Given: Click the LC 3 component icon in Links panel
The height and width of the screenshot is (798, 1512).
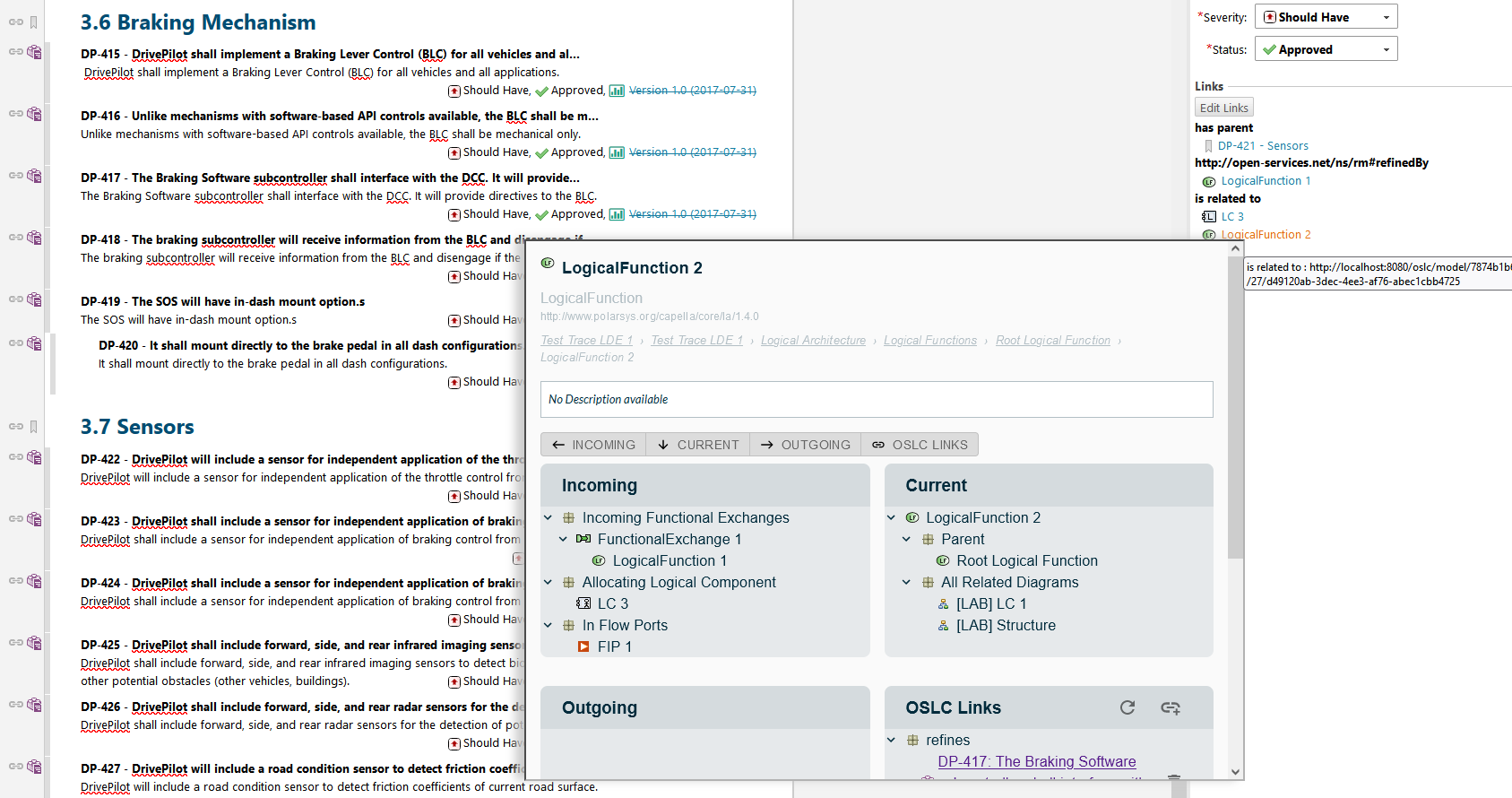Looking at the screenshot, I should 1209,216.
